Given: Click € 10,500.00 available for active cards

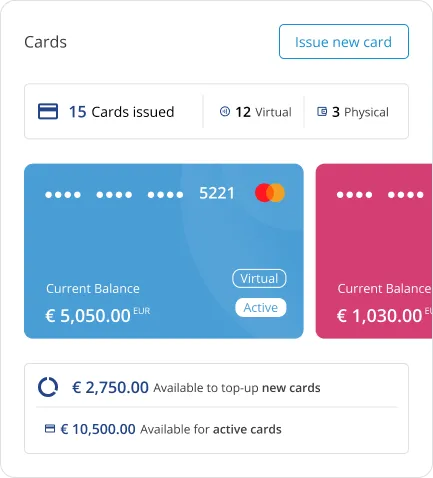Looking at the screenshot, I should (171, 429).
